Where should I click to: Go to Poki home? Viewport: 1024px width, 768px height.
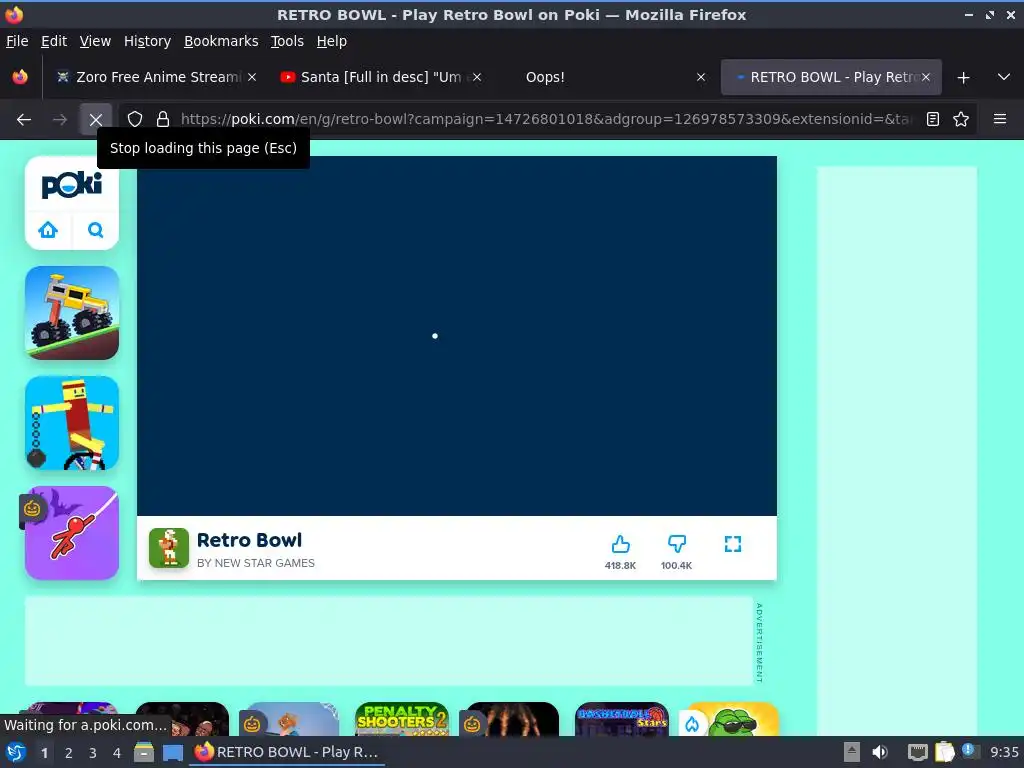point(48,230)
